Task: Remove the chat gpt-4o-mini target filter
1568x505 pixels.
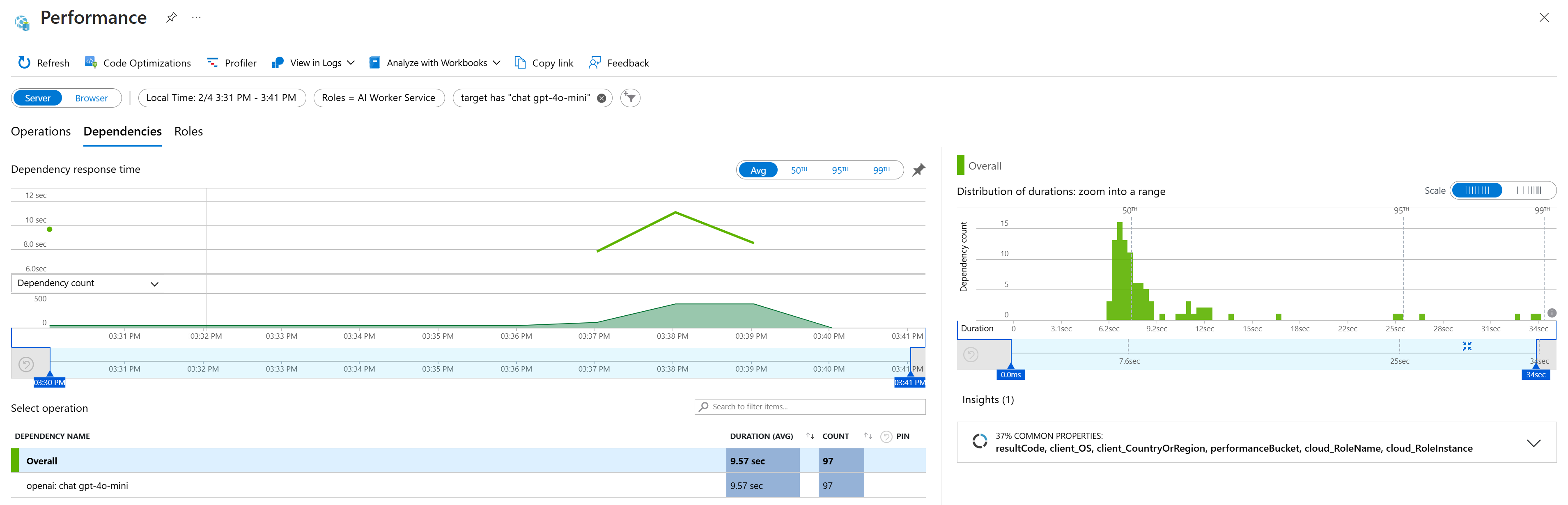Action: coord(601,98)
